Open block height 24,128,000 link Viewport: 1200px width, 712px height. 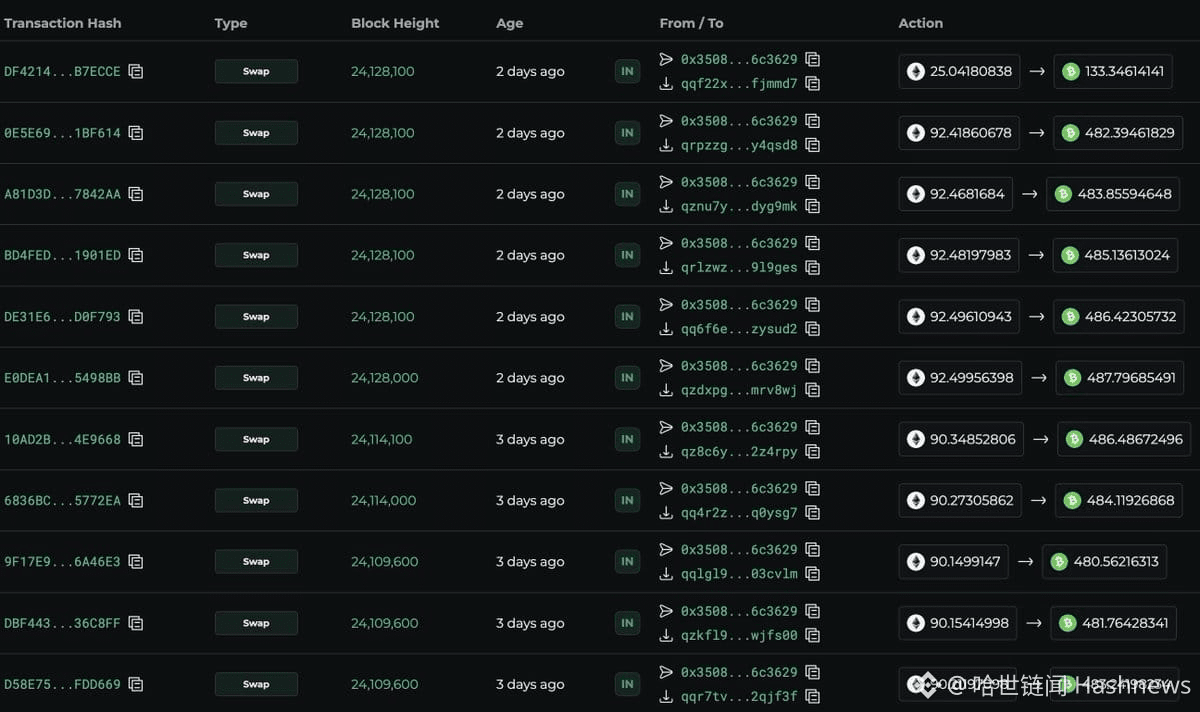click(384, 378)
